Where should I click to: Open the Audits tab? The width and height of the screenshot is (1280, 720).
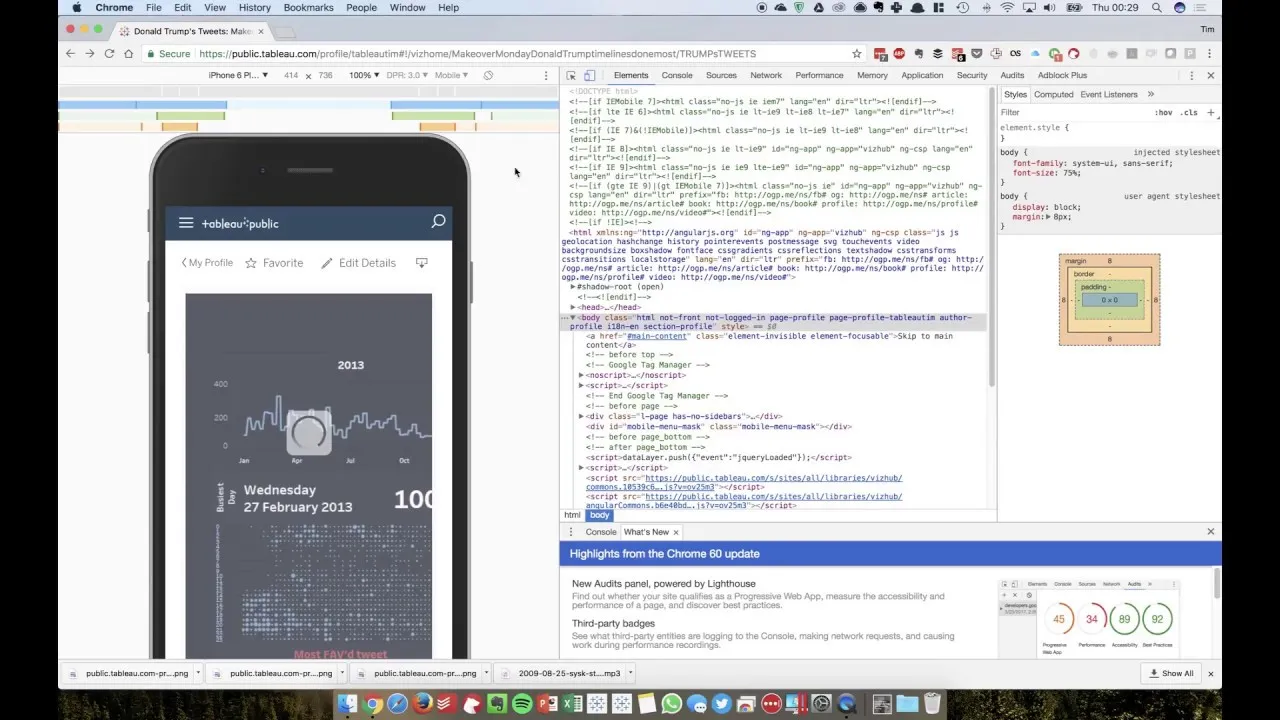point(1012,75)
